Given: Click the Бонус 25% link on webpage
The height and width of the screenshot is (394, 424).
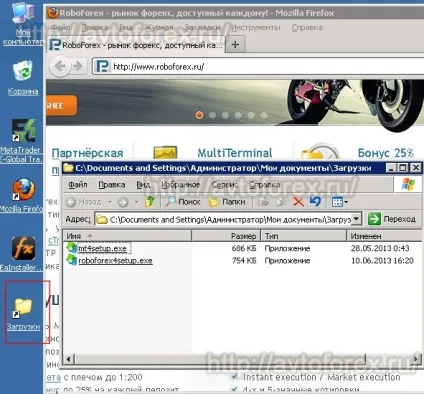Looking at the screenshot, I should pyautogui.click(x=386, y=153).
